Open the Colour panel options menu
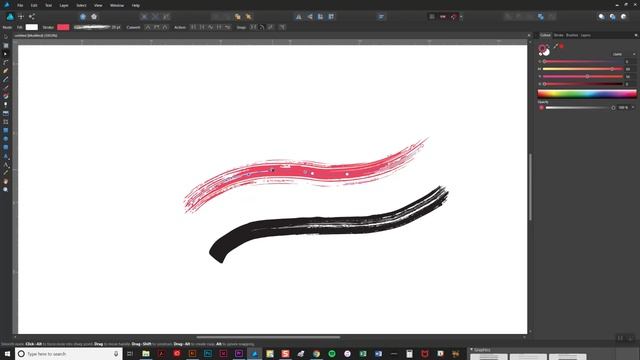The image size is (640, 360). click(x=636, y=35)
